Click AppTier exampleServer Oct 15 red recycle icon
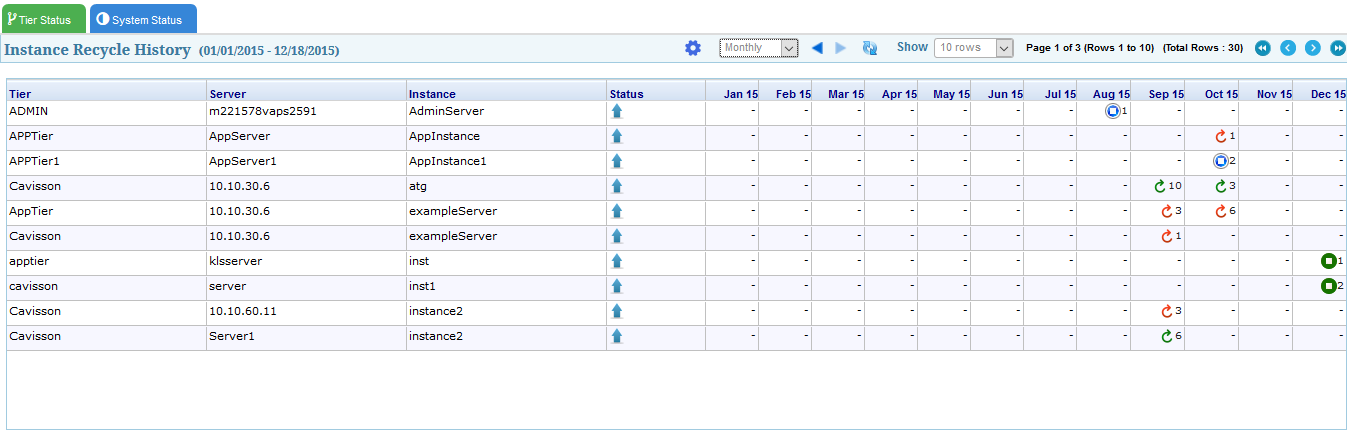 point(1220,211)
